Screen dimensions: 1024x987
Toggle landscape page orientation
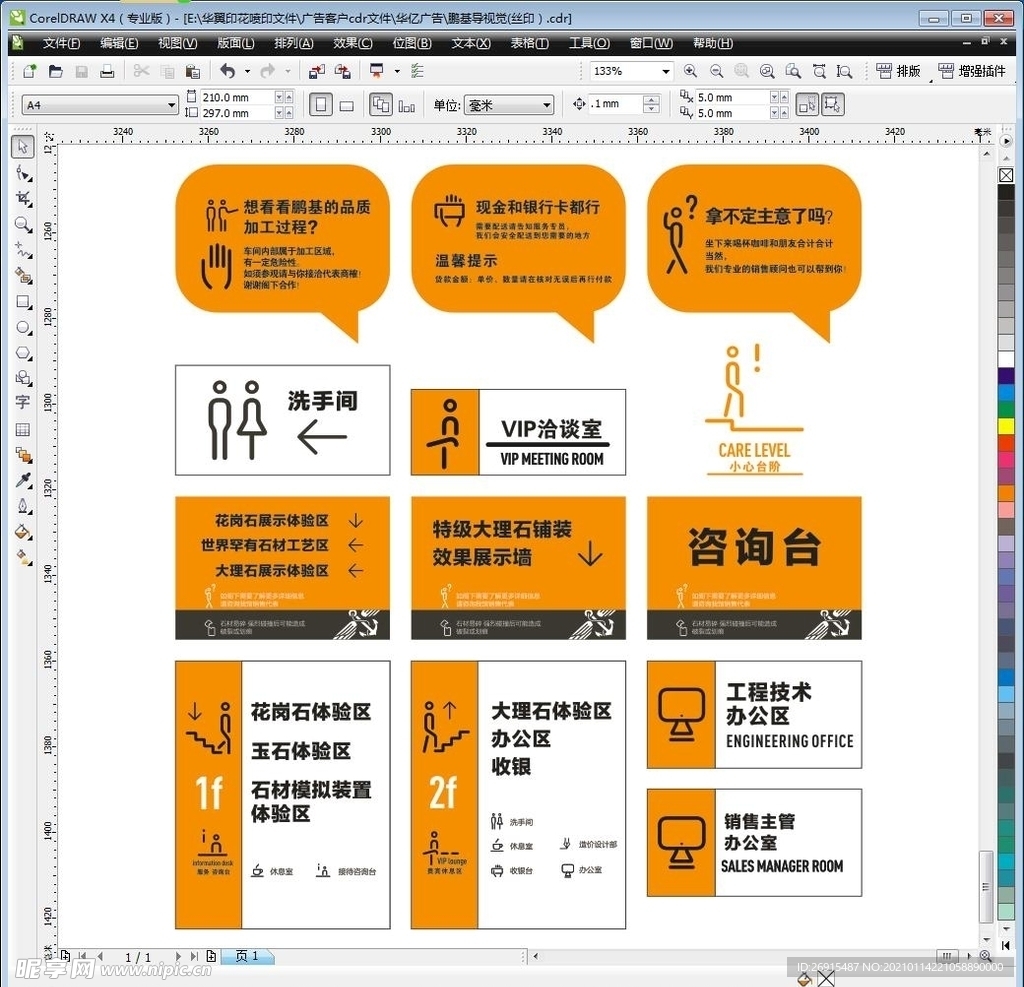coord(345,104)
